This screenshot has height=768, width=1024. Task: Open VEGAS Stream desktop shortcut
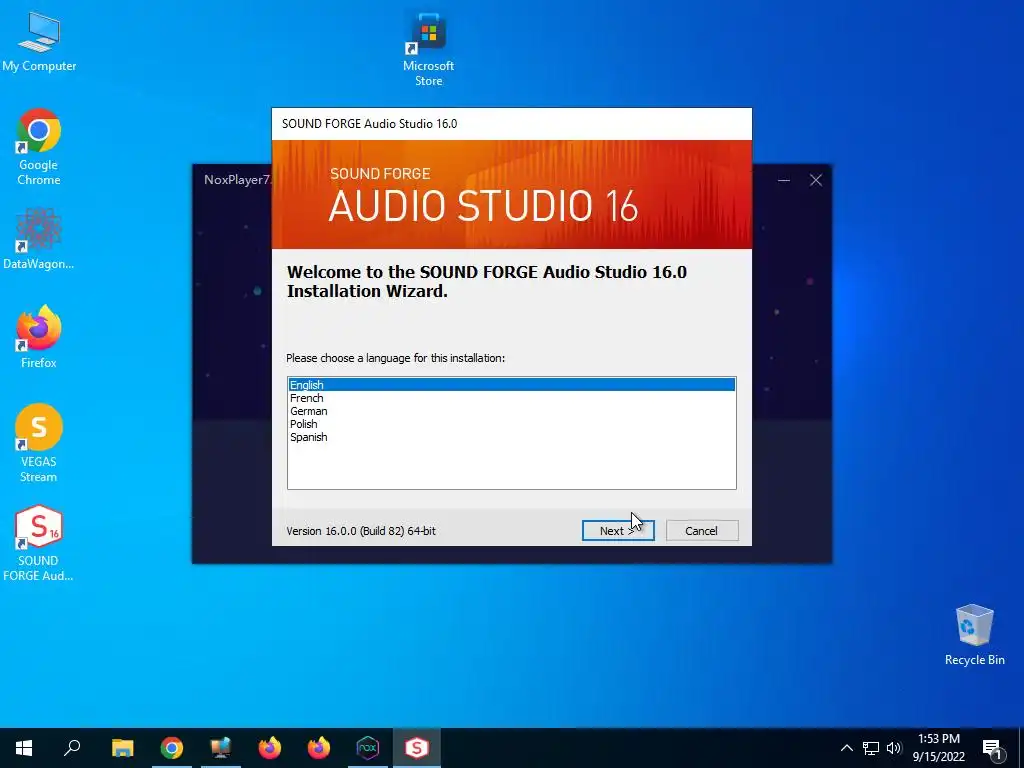click(x=39, y=443)
